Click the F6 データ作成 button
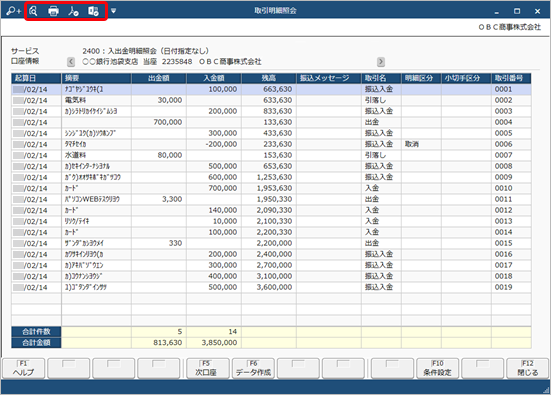Viewport: 551px width, 395px height. click(253, 368)
